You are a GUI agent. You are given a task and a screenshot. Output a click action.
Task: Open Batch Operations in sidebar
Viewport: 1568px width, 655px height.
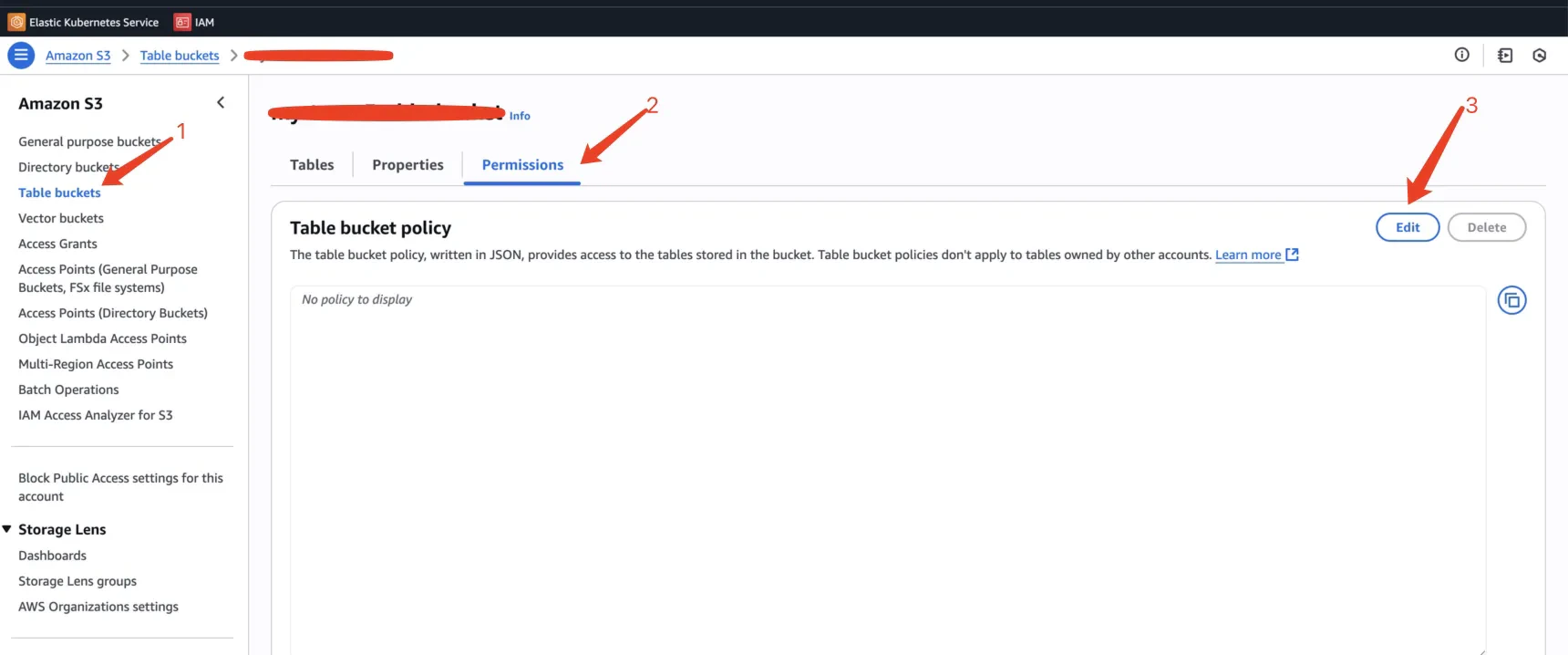coord(68,390)
